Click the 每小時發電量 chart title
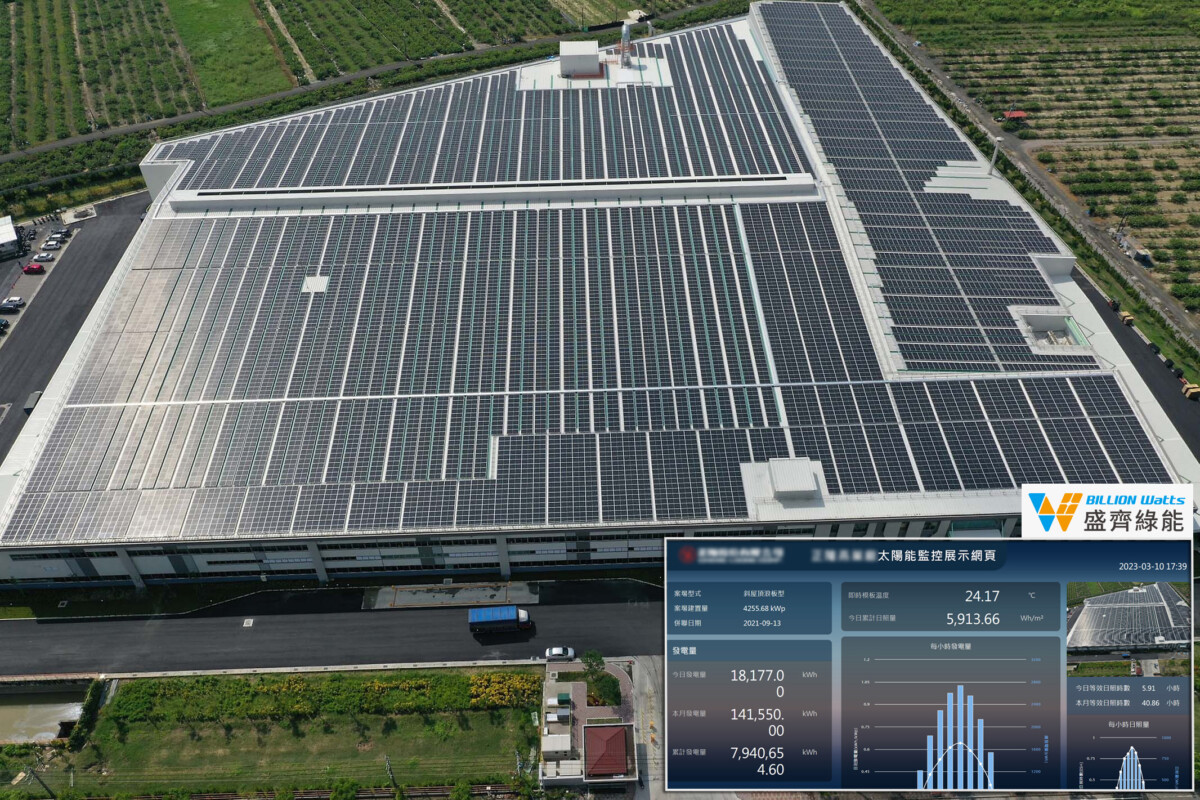Image resolution: width=1200 pixels, height=800 pixels. click(x=950, y=648)
